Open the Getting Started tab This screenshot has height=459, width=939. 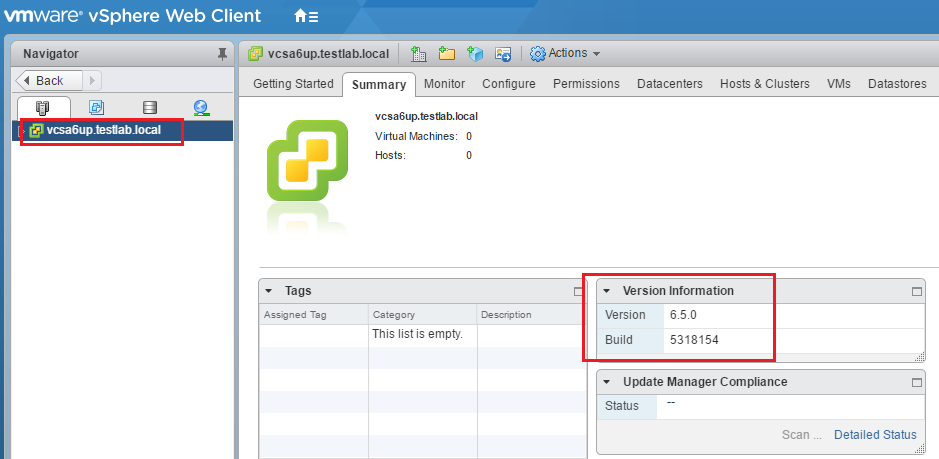[x=293, y=84]
